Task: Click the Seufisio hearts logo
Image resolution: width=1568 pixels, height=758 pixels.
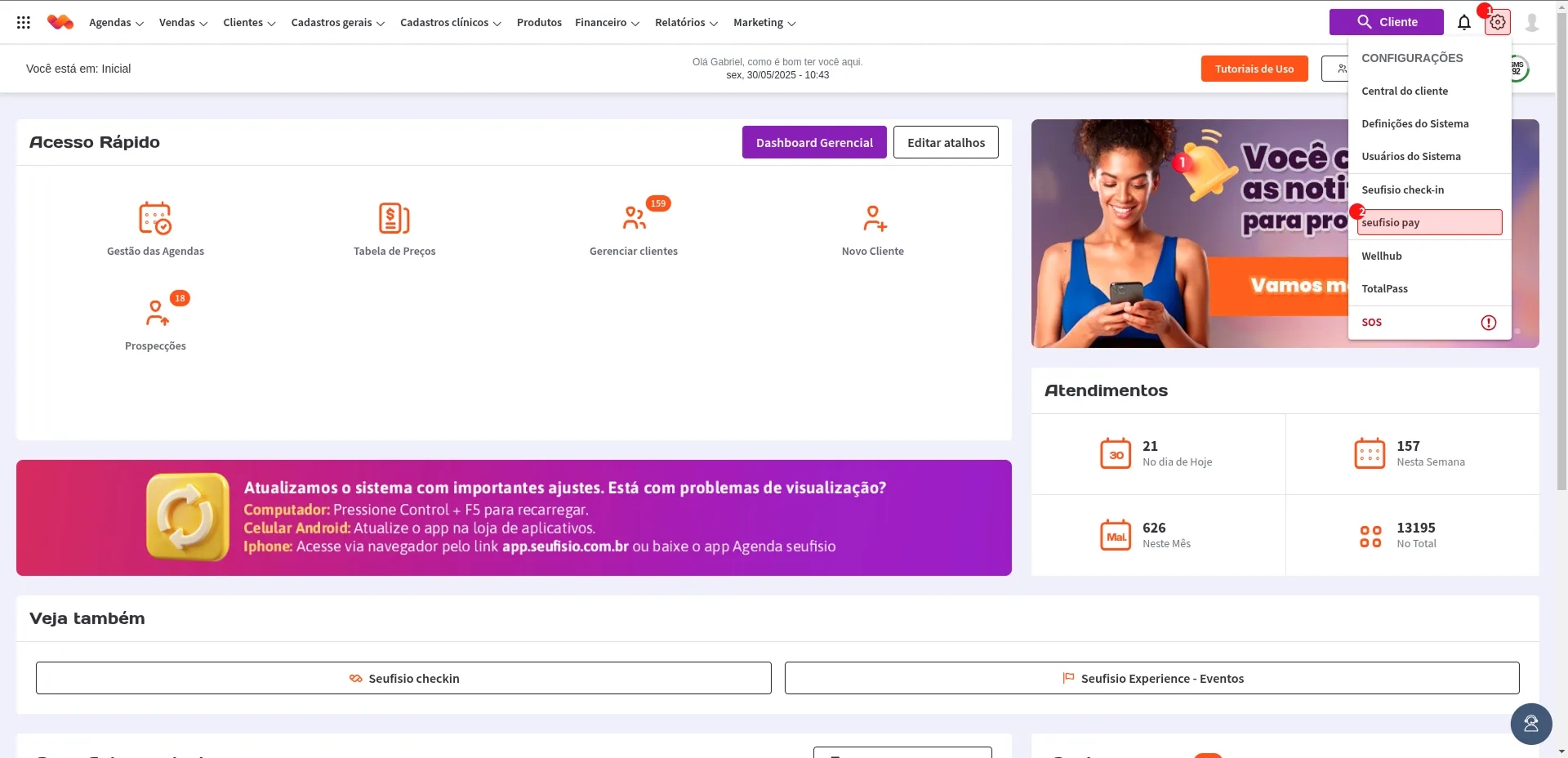Action: [x=60, y=22]
